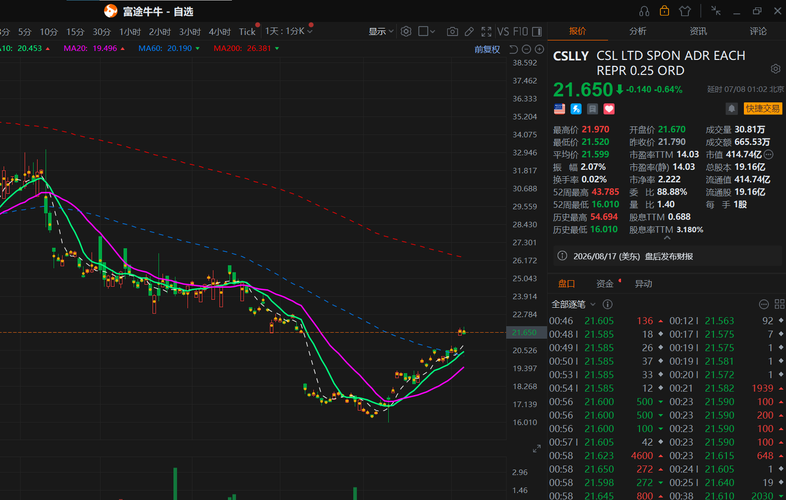Select the 30分 timeframe

click(101, 32)
